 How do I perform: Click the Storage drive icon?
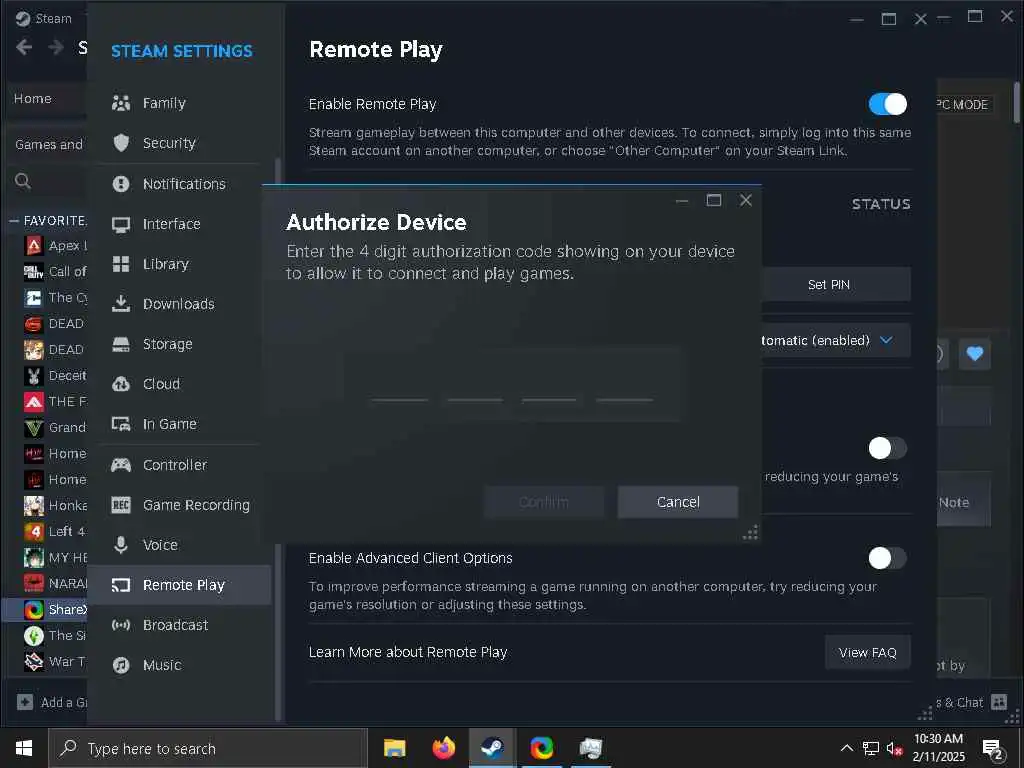tap(121, 344)
